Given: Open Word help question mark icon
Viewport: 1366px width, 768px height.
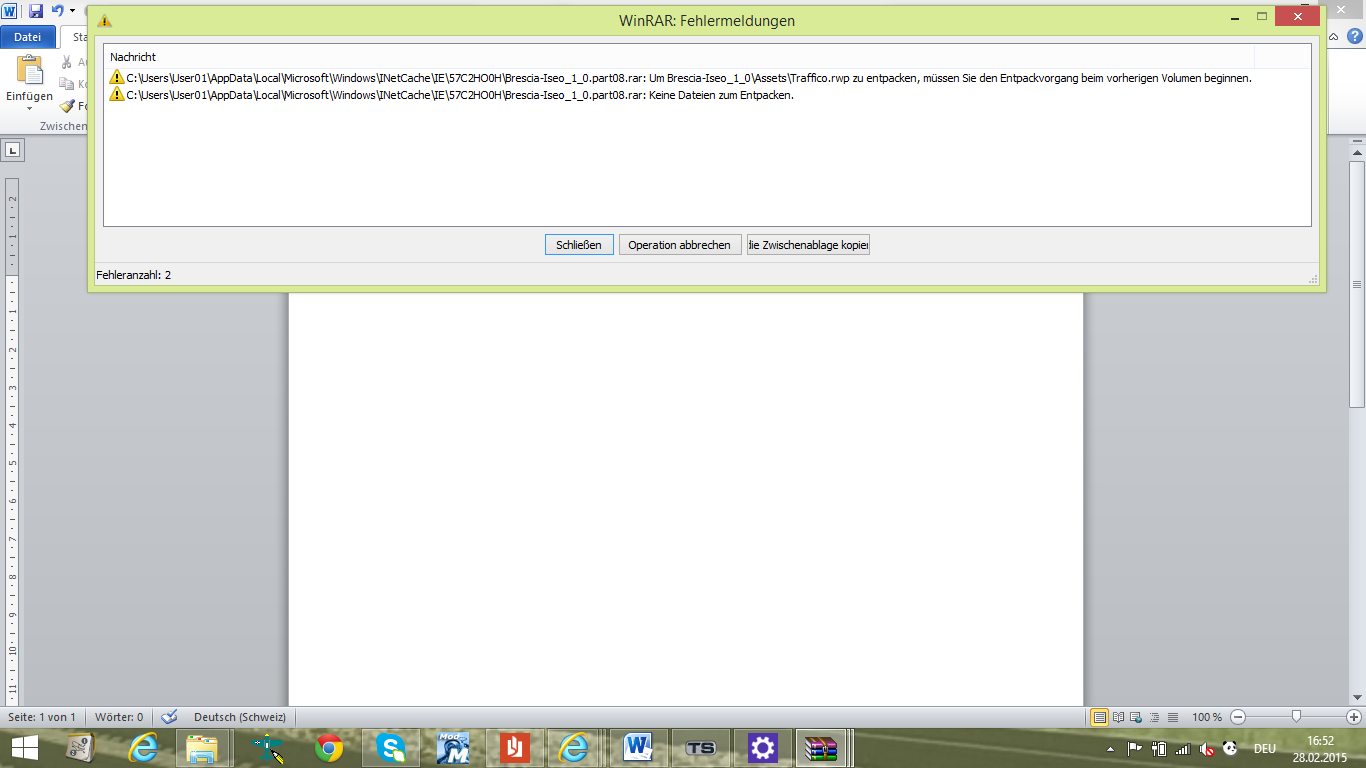Looking at the screenshot, I should (1355, 37).
